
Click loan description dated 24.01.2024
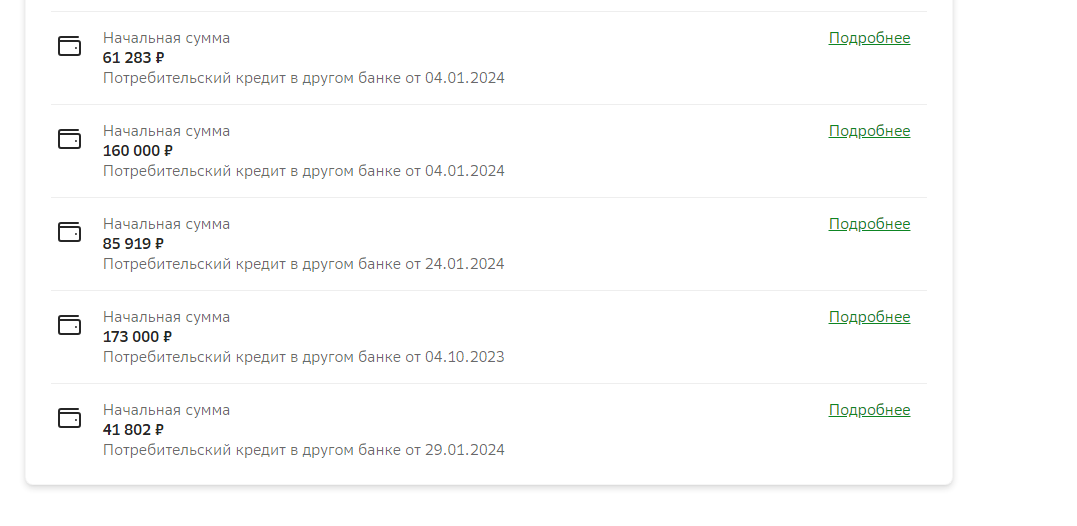tap(303, 264)
